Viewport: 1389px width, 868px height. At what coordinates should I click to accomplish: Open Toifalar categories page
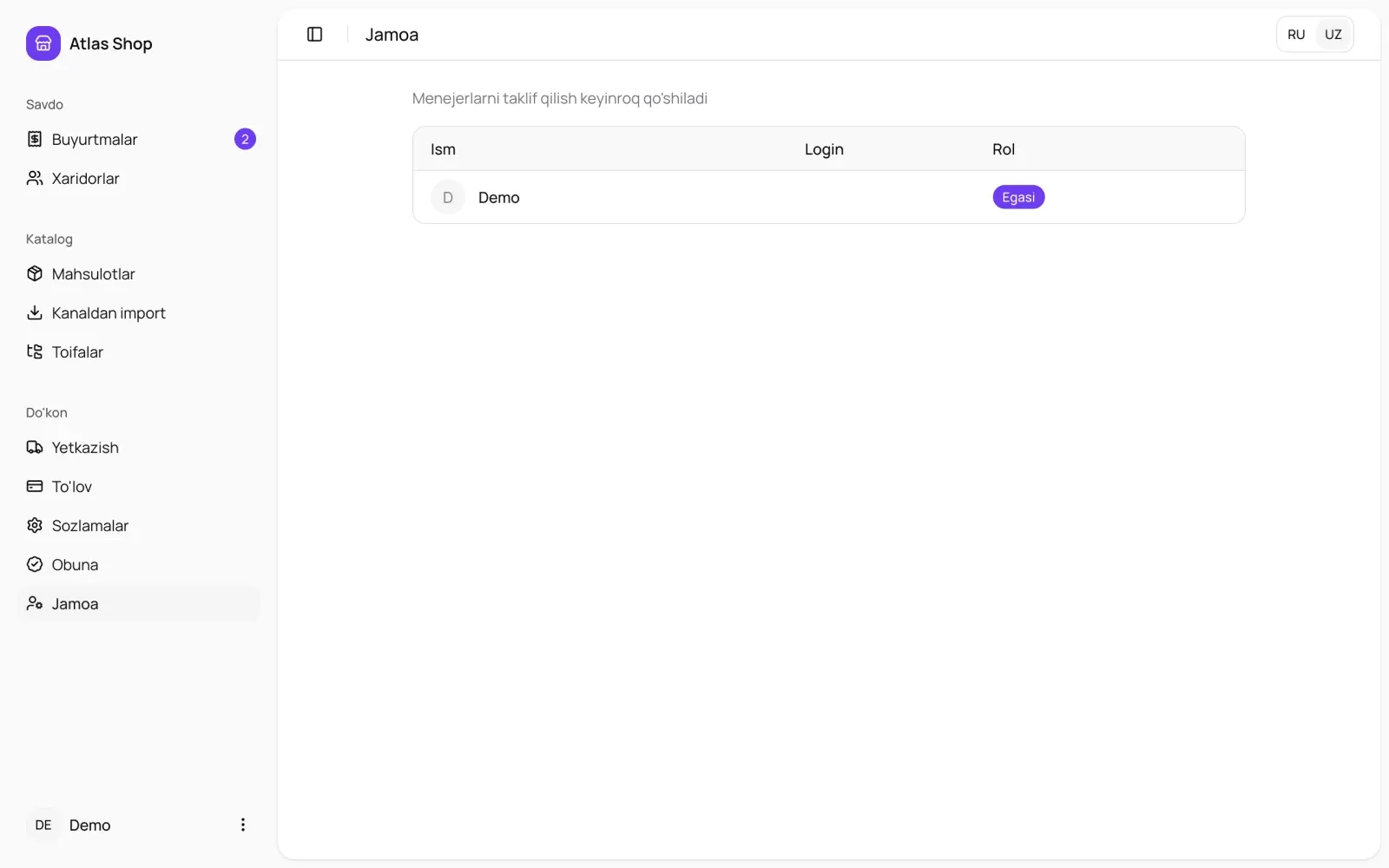coord(139,352)
